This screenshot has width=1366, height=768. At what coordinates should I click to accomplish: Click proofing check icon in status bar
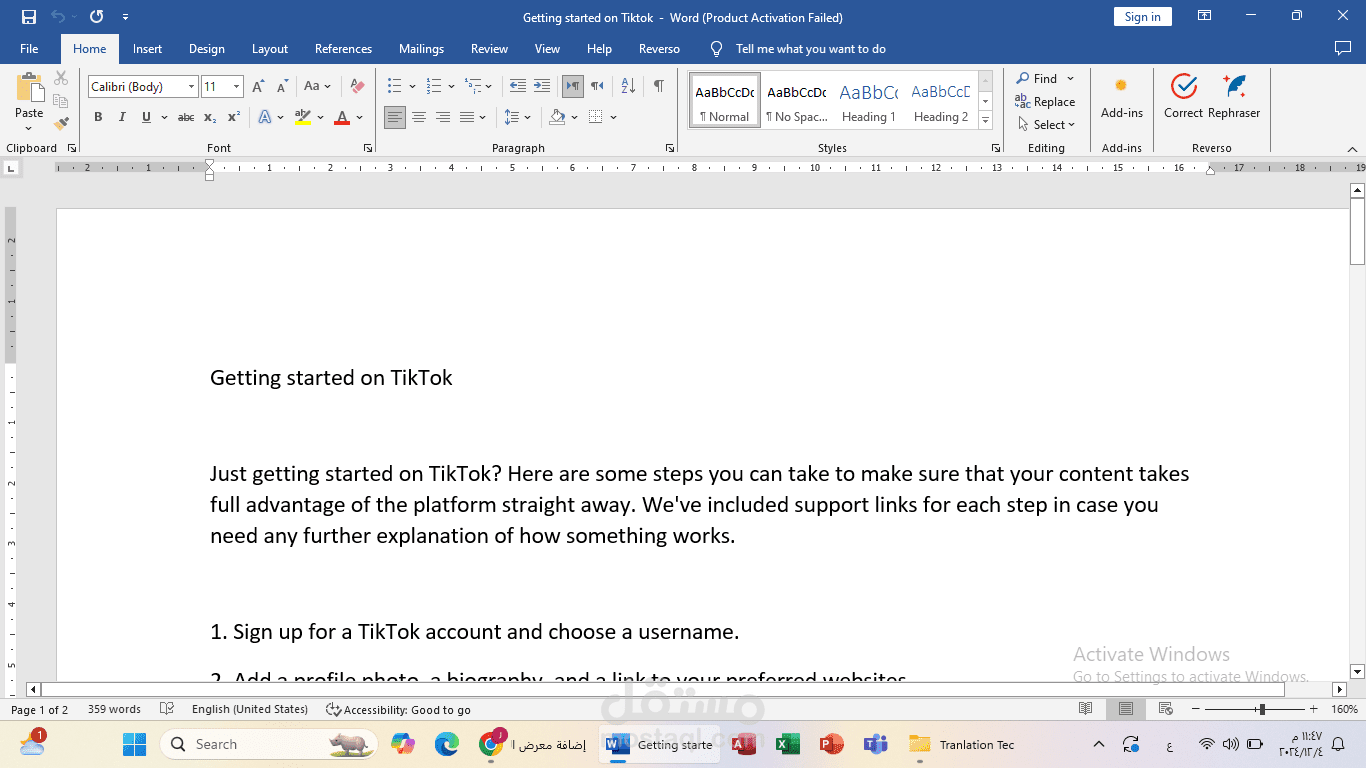[x=167, y=709]
